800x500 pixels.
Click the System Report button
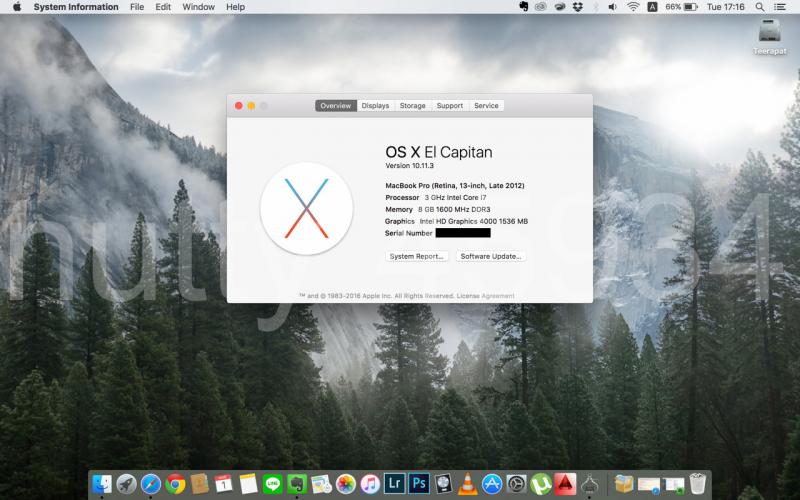pos(417,257)
